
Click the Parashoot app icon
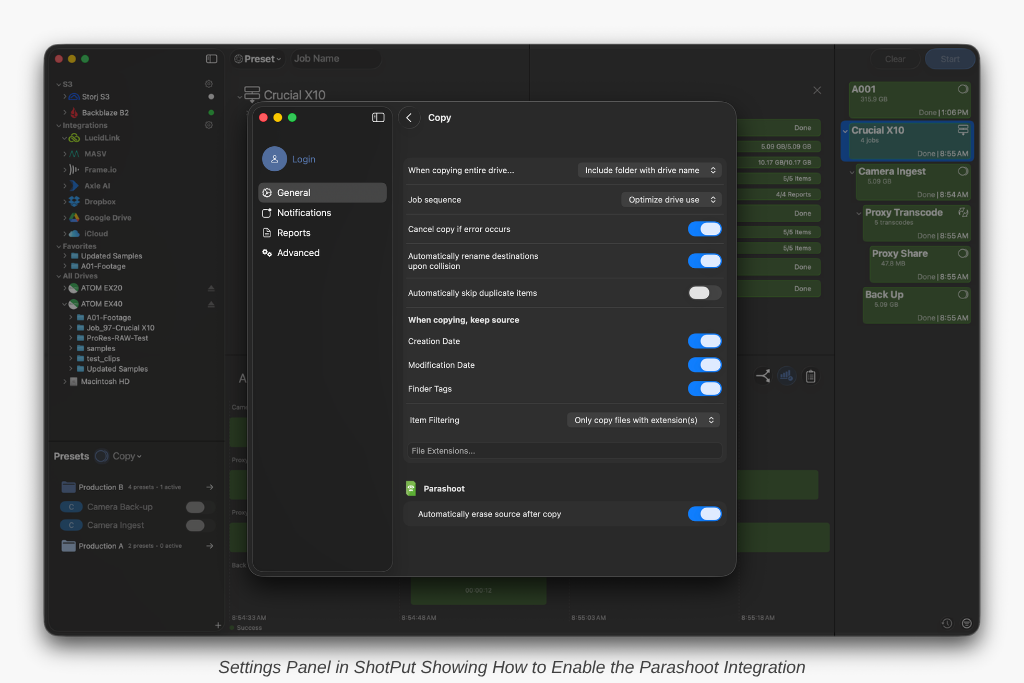pyautogui.click(x=411, y=489)
